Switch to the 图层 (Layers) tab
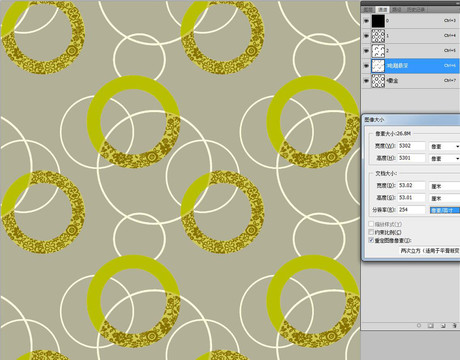The width and height of the screenshot is (460, 360). pos(368,10)
